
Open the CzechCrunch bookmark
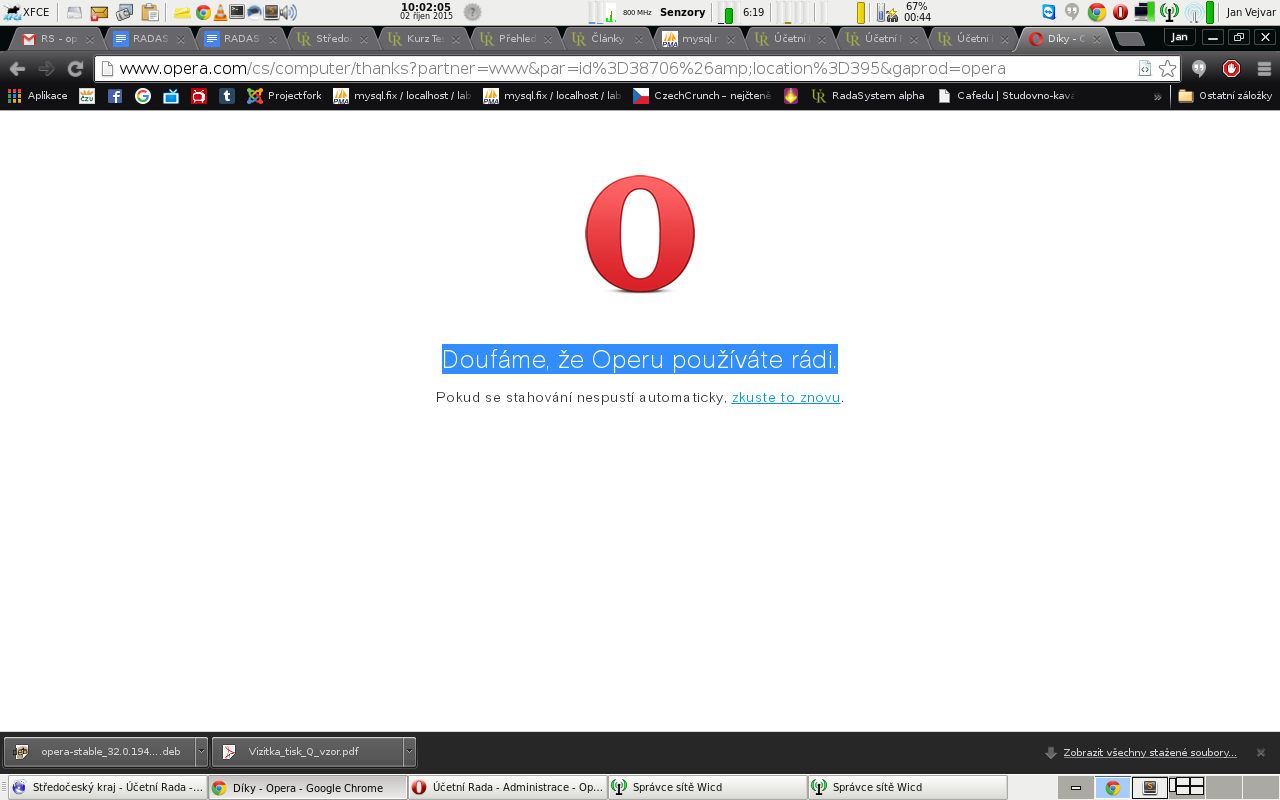(x=702, y=96)
